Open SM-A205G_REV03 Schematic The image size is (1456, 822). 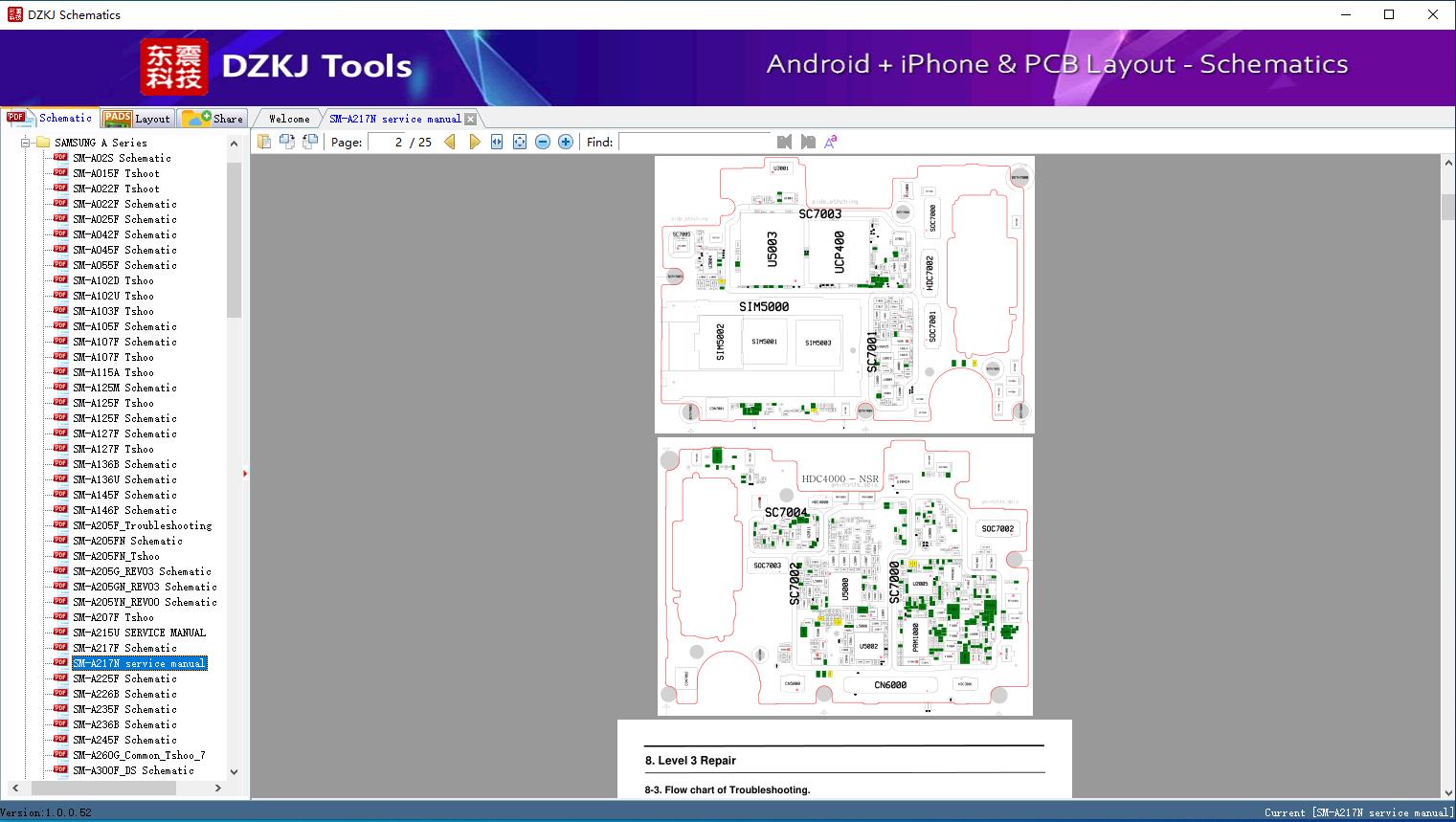pyautogui.click(x=142, y=571)
